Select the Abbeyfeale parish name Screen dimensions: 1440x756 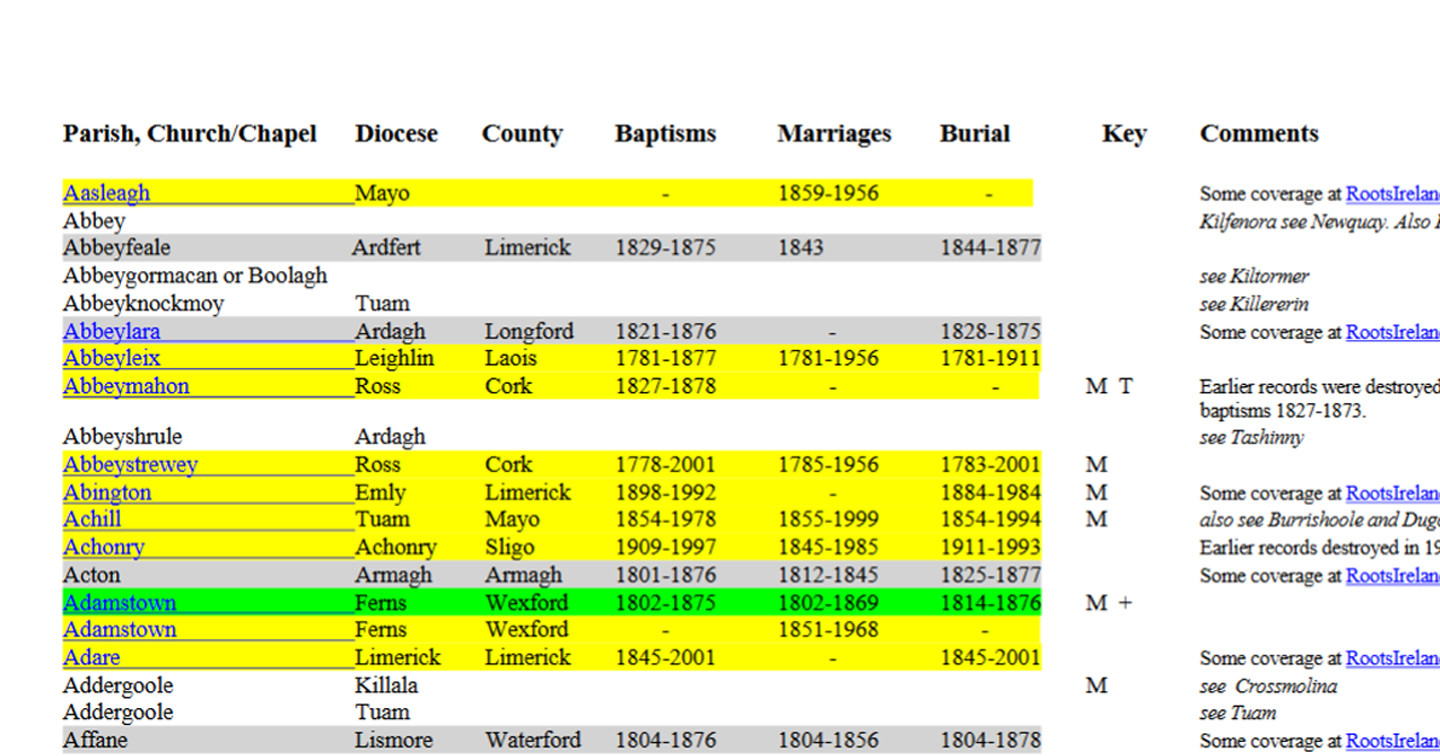[x=117, y=248]
